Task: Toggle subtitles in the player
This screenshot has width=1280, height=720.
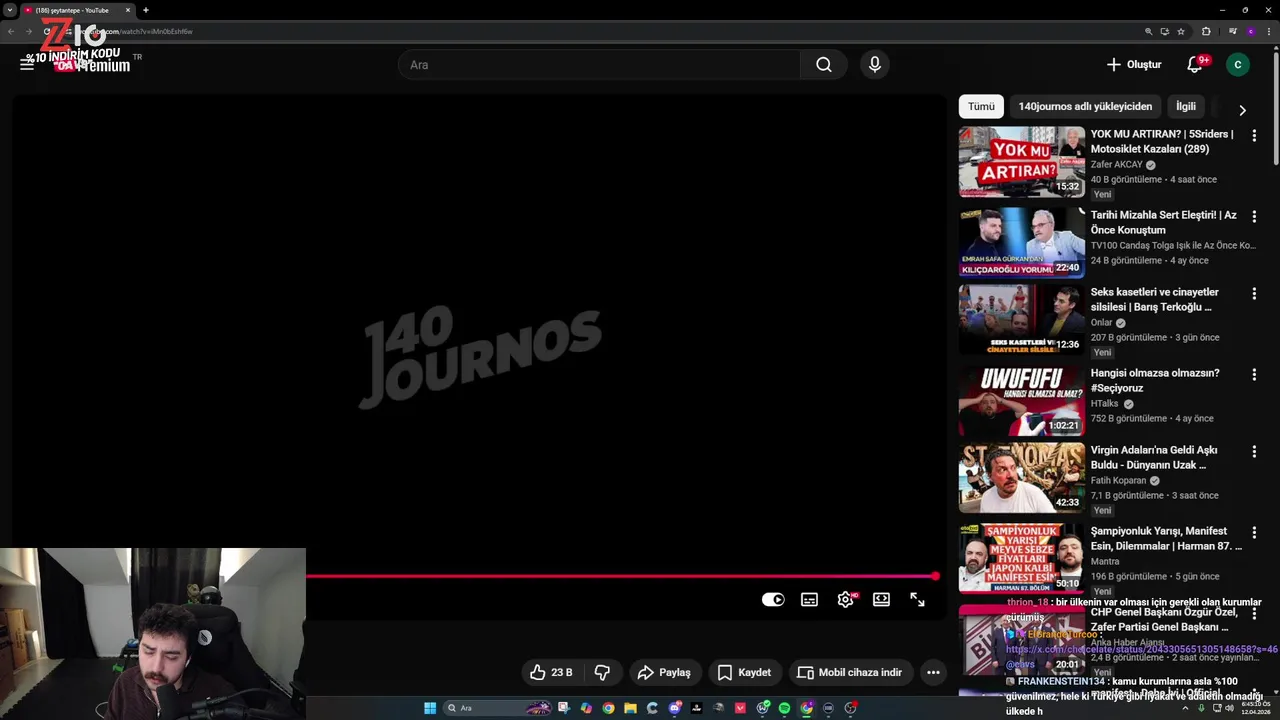Action: (810, 599)
